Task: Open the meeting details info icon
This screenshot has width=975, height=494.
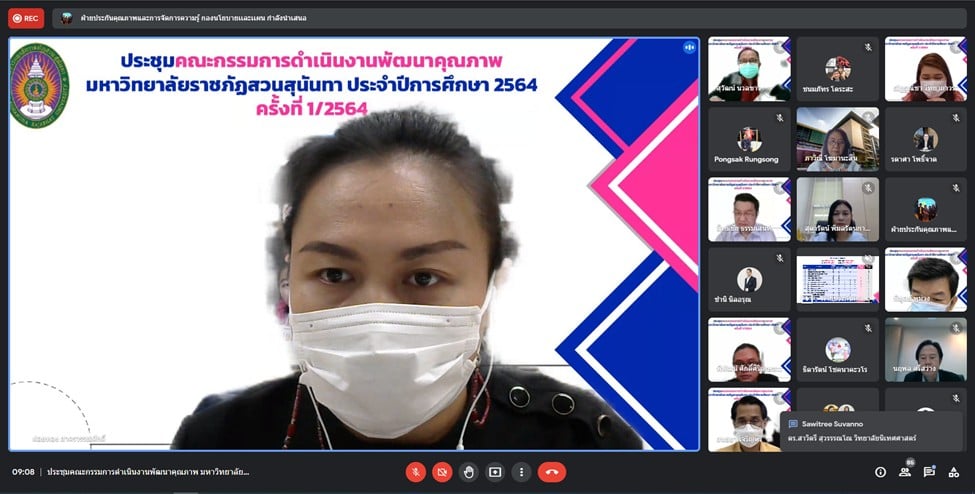Action: pos(880,472)
